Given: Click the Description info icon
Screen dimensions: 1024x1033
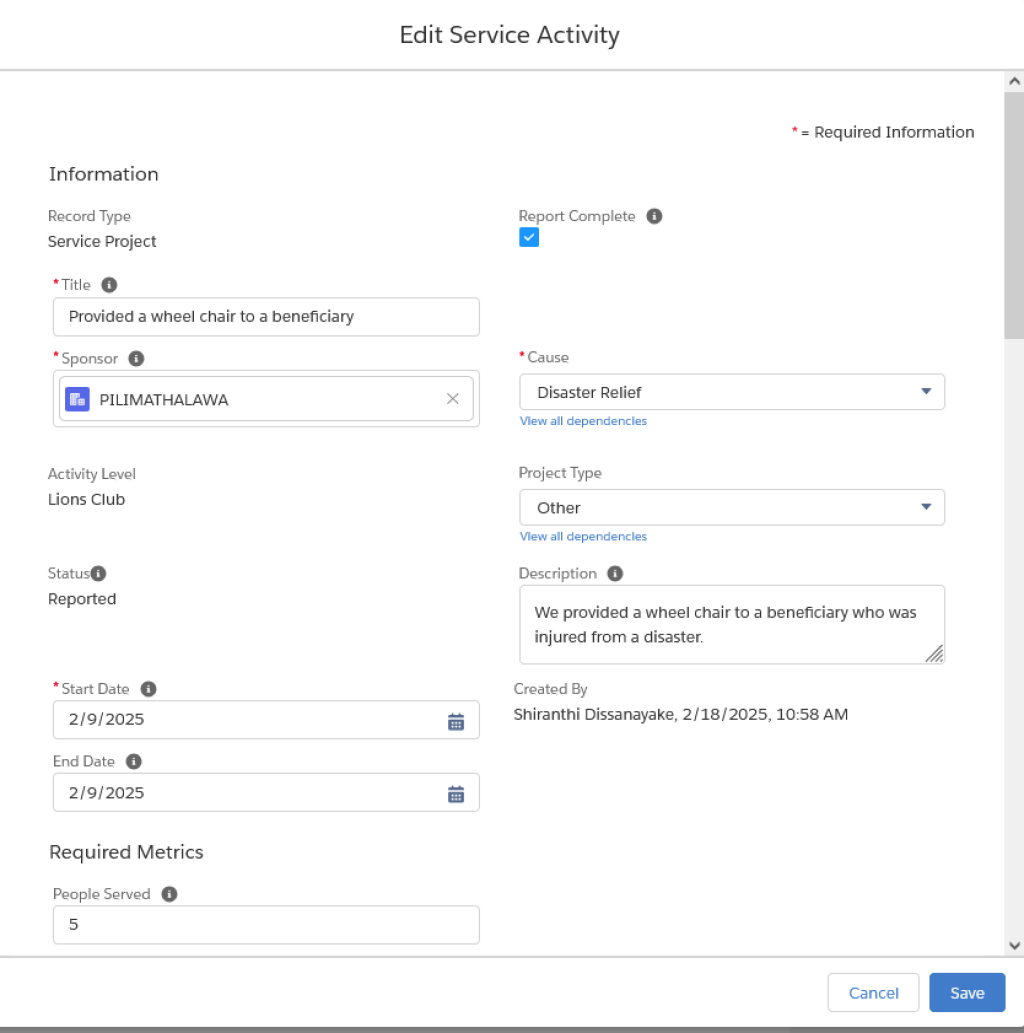Looking at the screenshot, I should [614, 574].
